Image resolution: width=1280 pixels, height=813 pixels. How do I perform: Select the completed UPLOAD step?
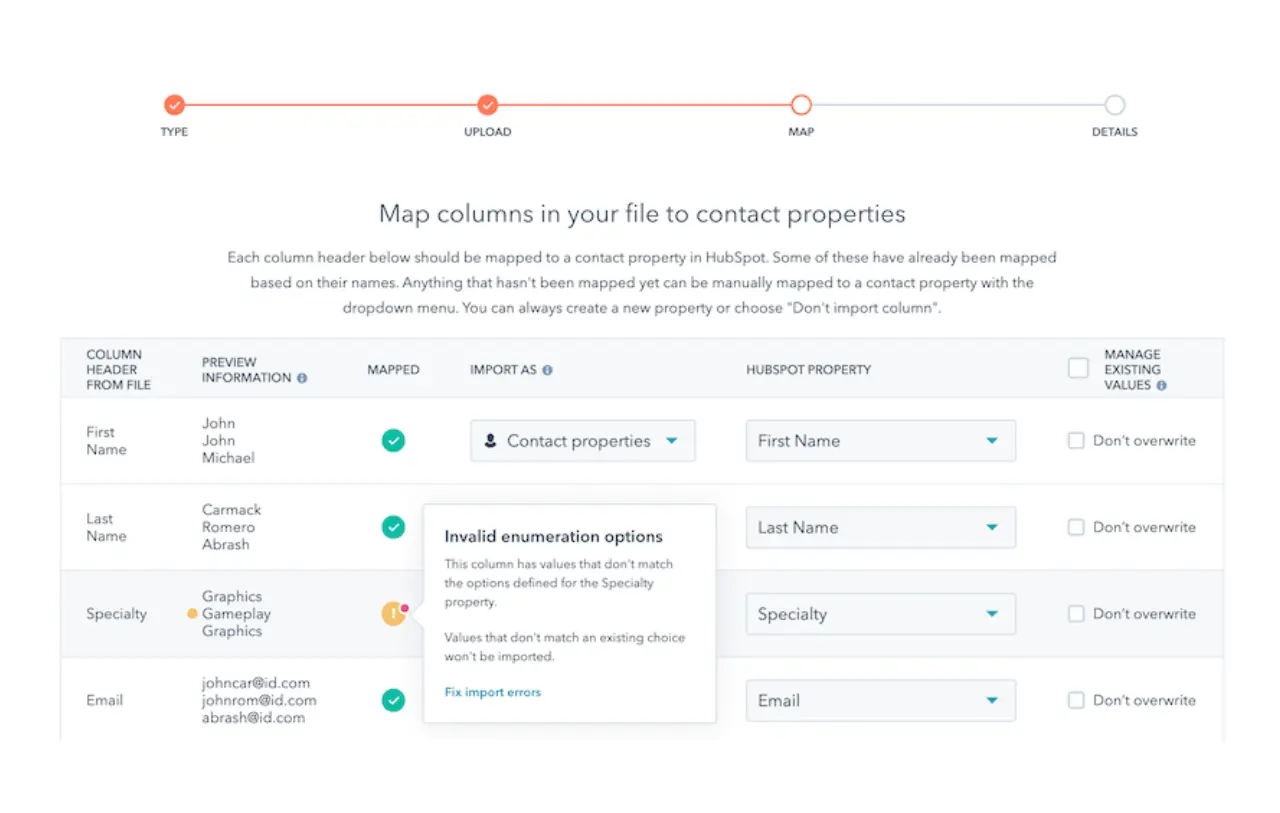point(487,104)
